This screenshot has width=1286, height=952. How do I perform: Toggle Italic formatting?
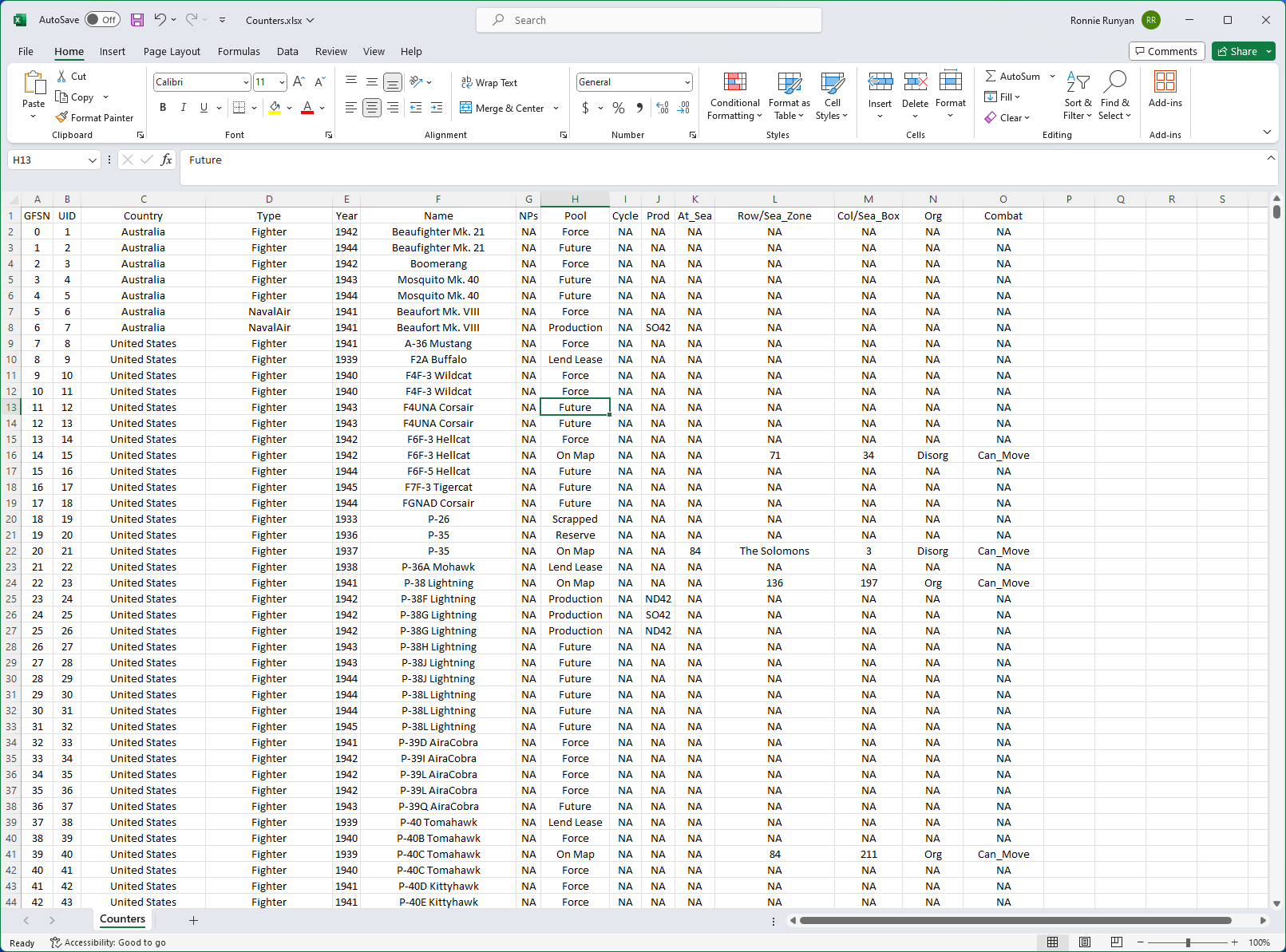click(184, 107)
